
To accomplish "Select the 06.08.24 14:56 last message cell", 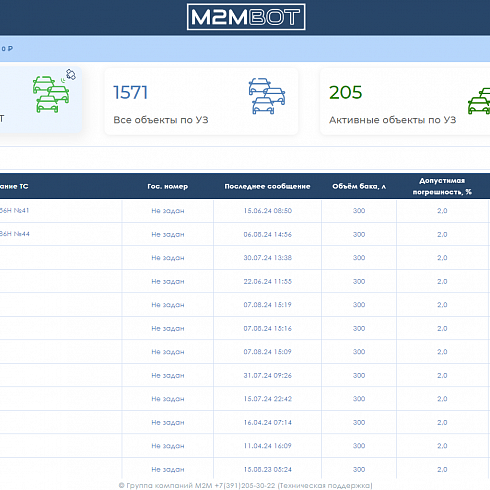I will click(267, 234).
